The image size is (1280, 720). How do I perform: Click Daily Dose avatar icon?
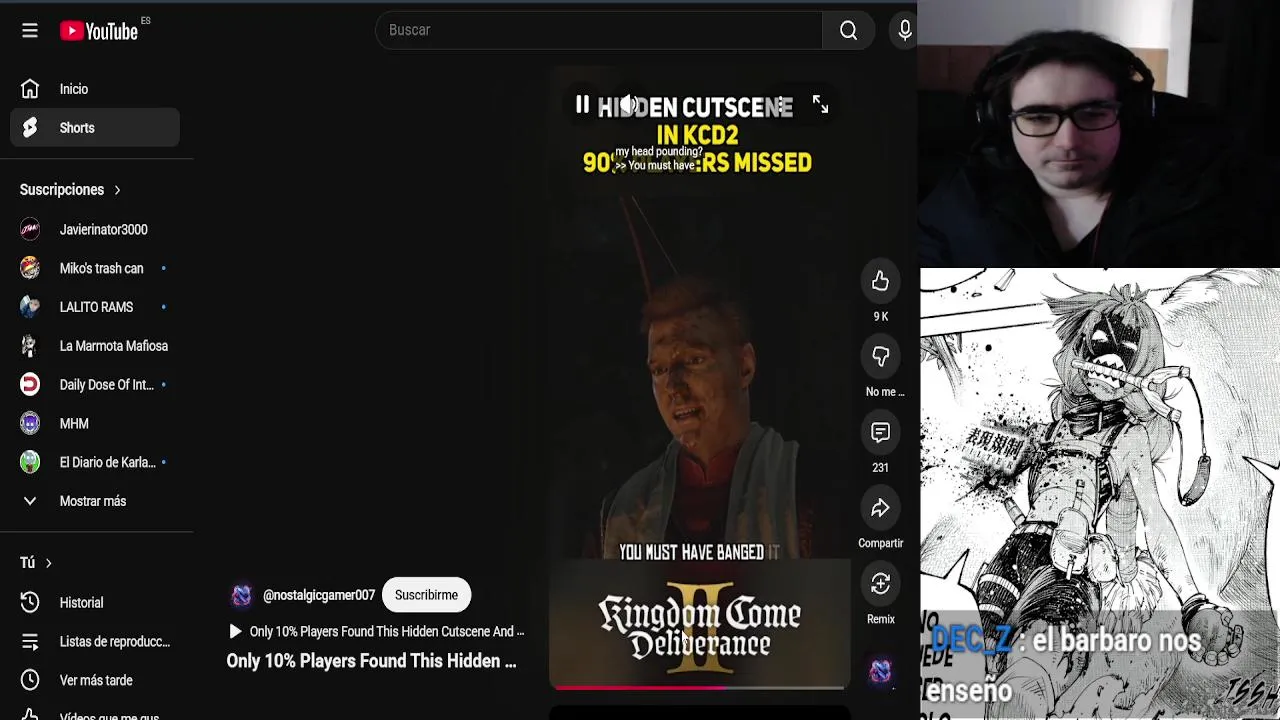30,384
